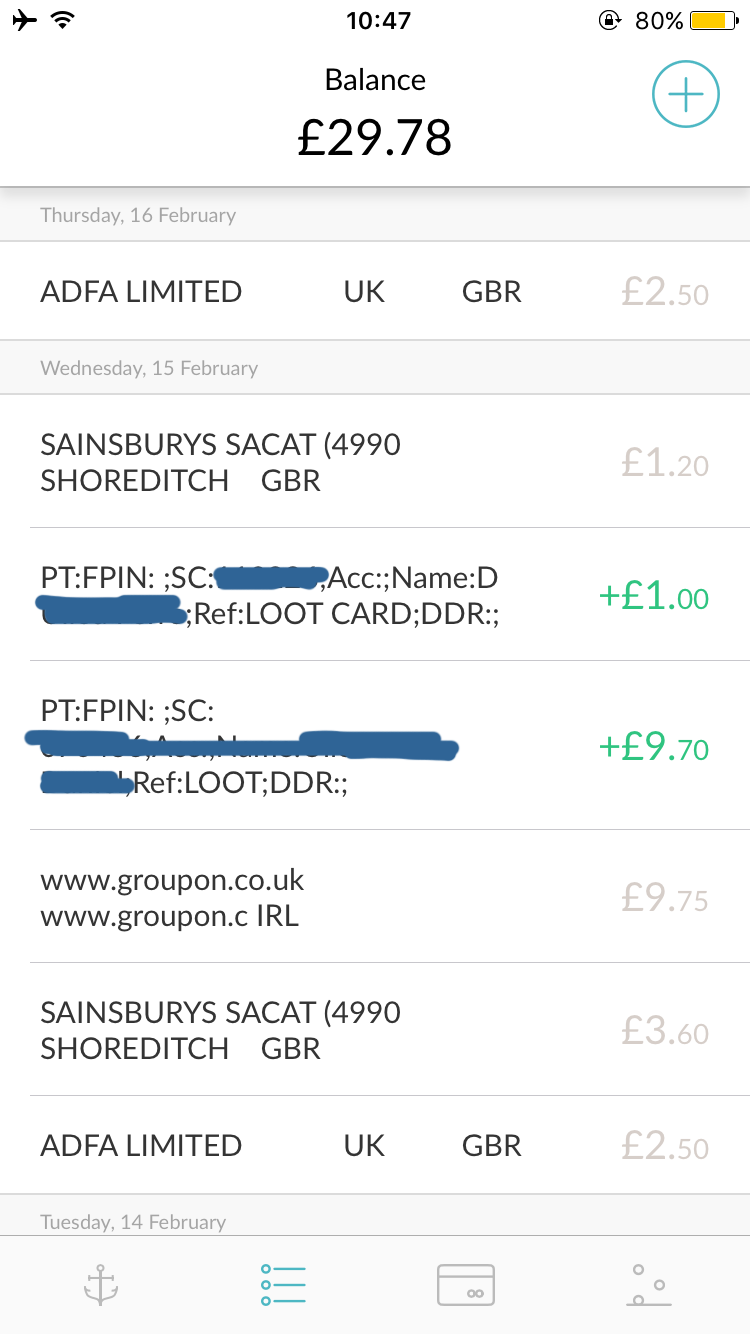Tap the £29.78 balance amount
The height and width of the screenshot is (1334, 750).
[x=375, y=137]
